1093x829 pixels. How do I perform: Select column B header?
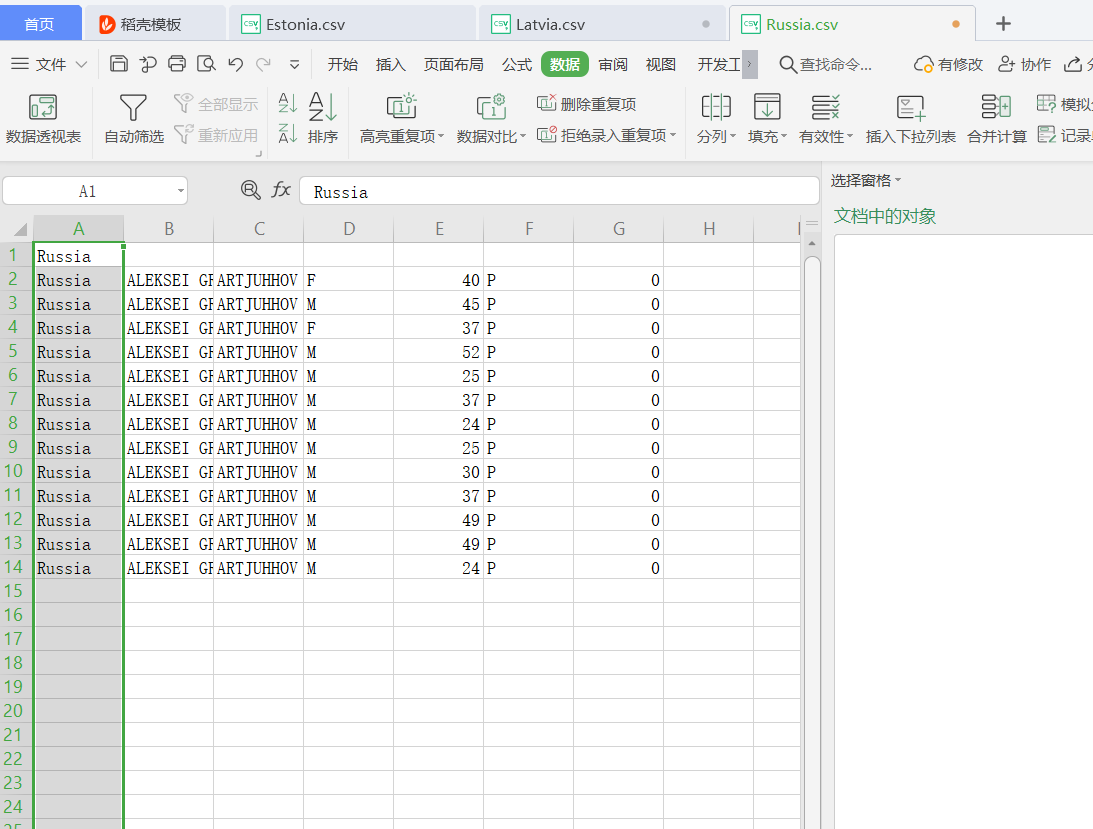coord(169,229)
